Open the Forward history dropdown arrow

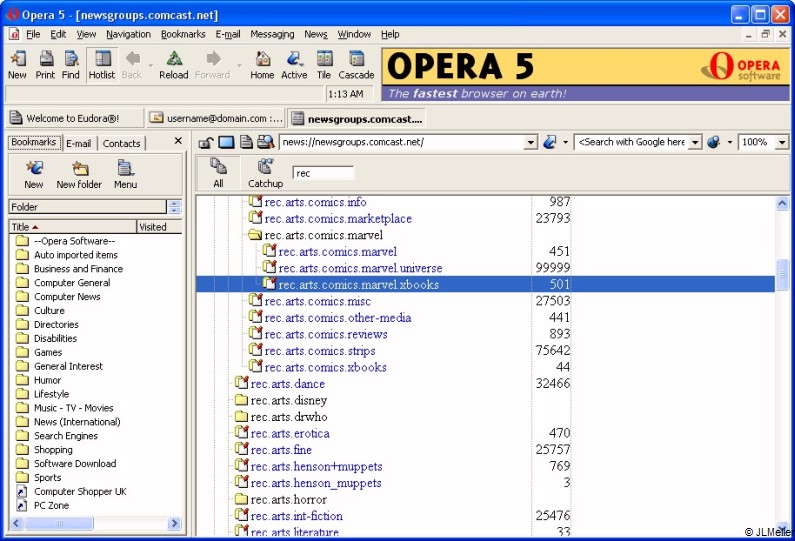[x=239, y=65]
